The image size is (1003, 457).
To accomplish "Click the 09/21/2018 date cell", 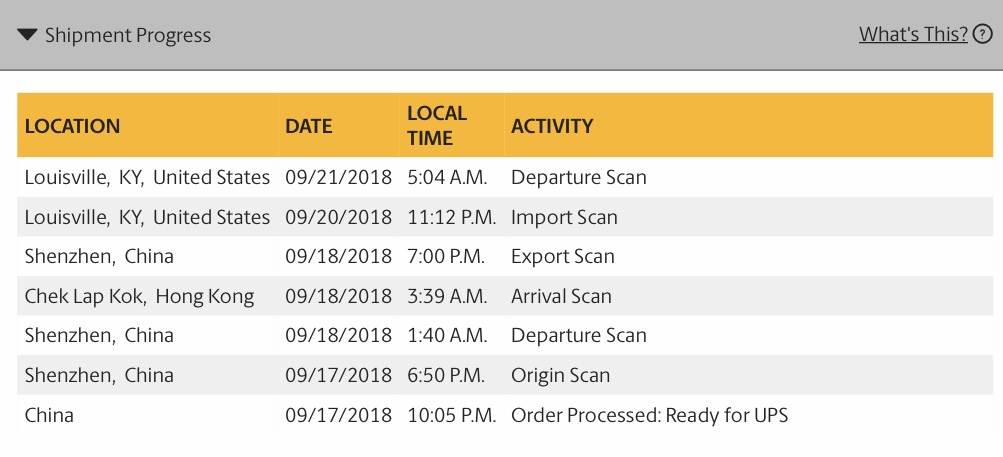I will (338, 177).
